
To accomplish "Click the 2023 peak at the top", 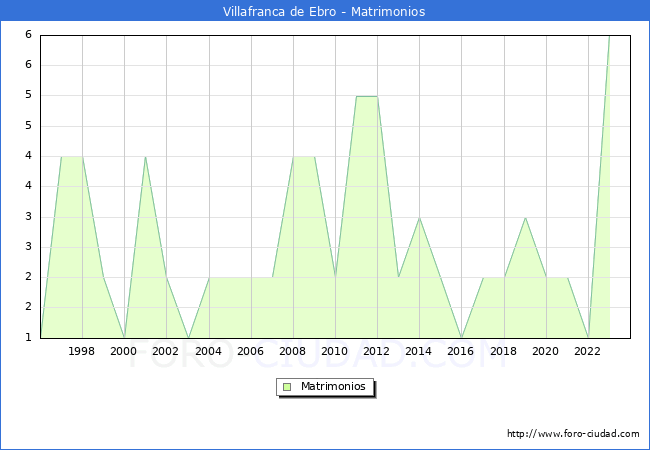I will pos(609,36).
